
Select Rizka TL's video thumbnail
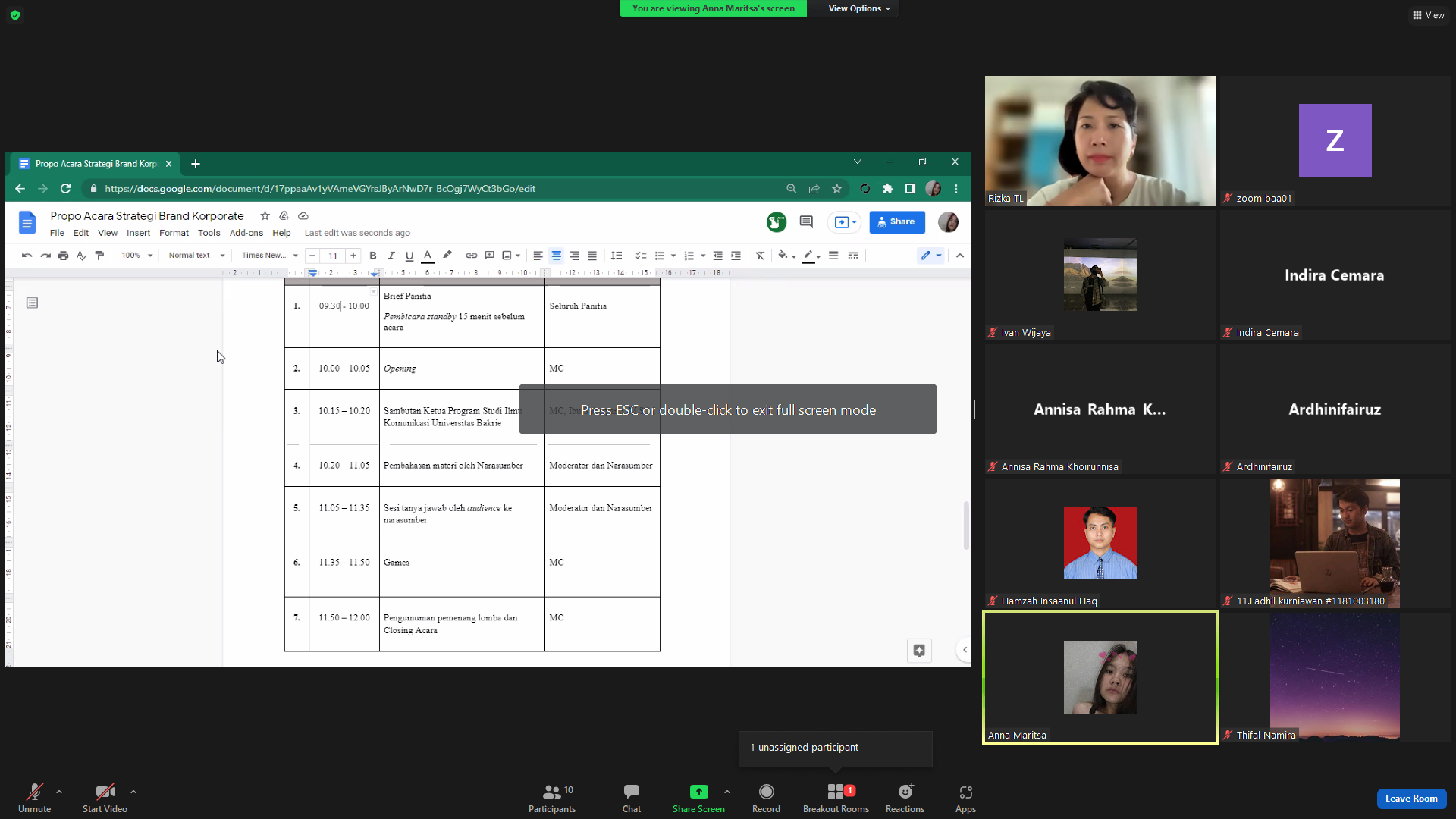pyautogui.click(x=1100, y=140)
